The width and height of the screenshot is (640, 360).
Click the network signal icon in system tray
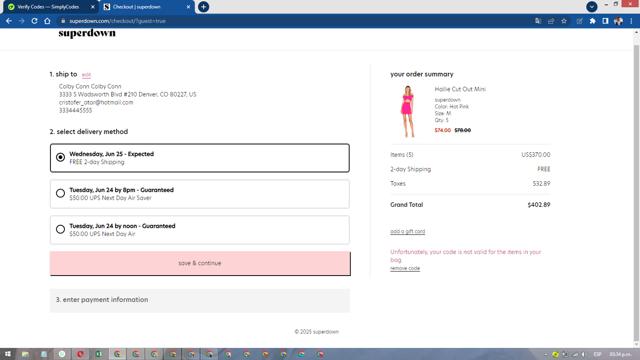click(x=575, y=354)
